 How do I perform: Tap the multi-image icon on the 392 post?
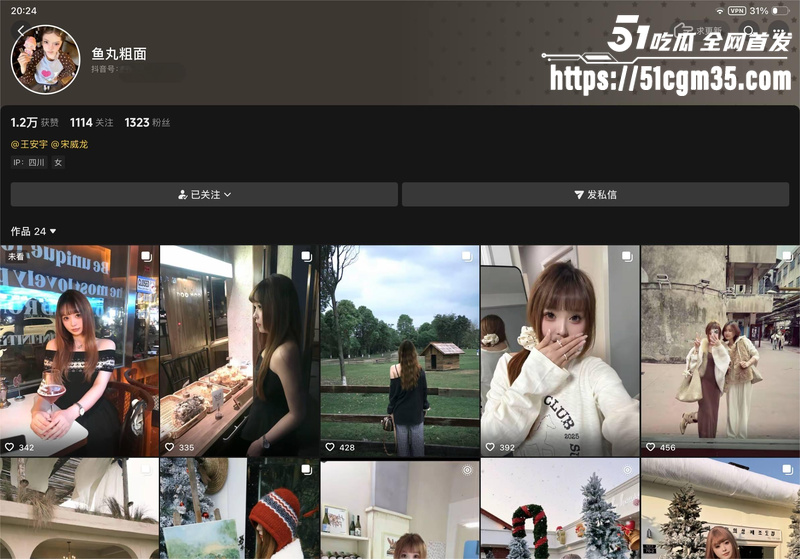click(627, 256)
